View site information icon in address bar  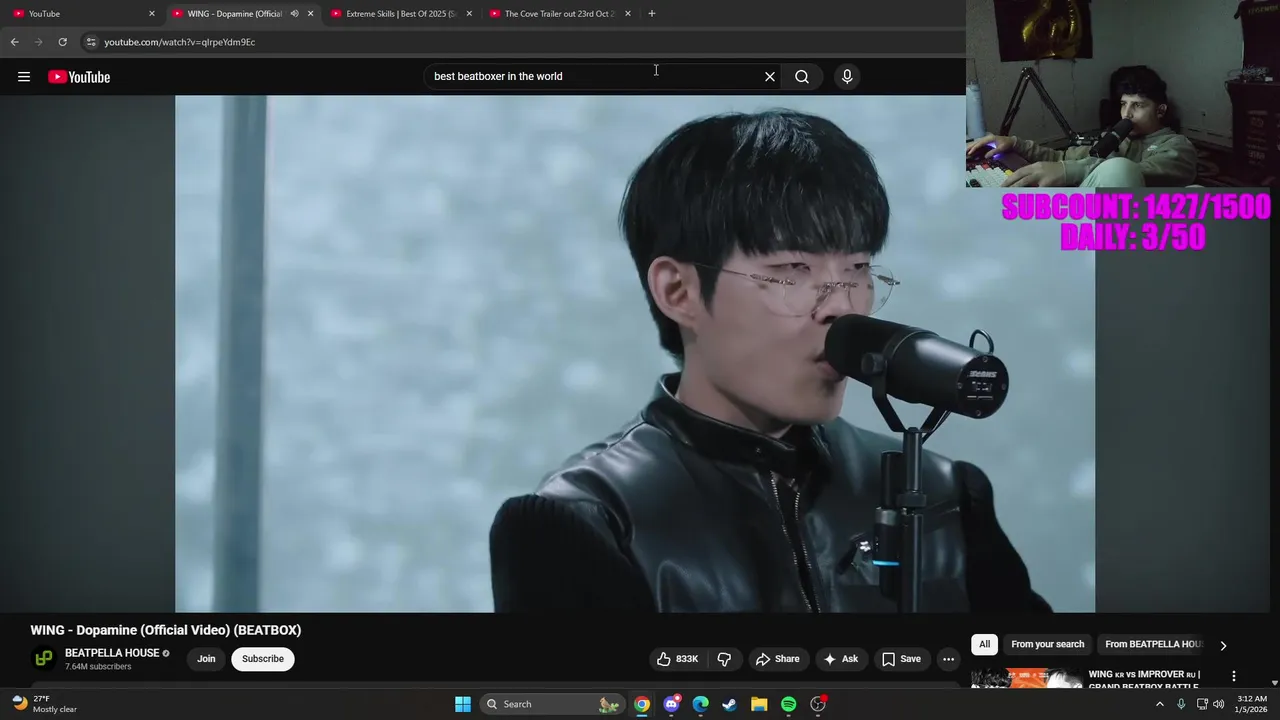(x=91, y=42)
